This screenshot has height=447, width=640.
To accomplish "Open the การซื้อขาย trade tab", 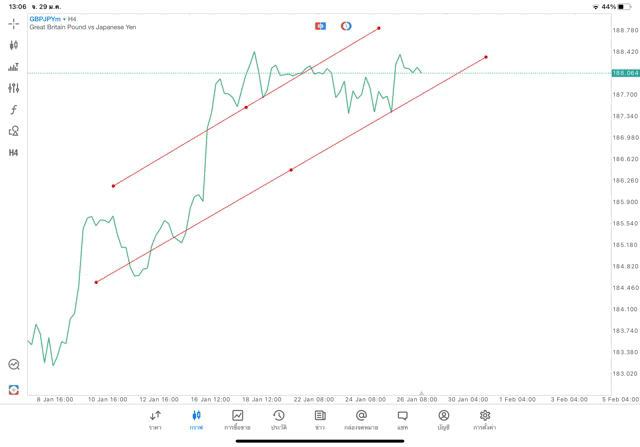I will 237,419.
